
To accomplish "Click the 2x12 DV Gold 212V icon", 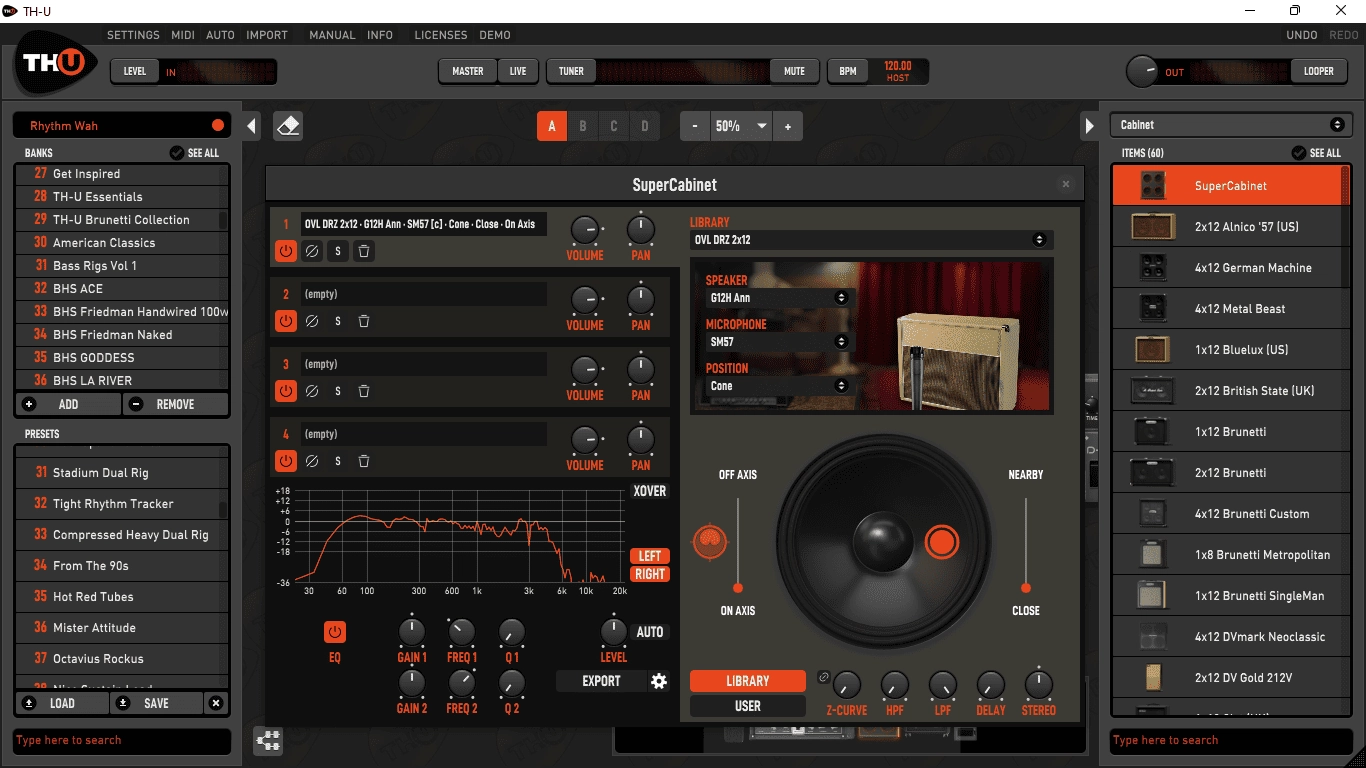I will coord(1153,677).
